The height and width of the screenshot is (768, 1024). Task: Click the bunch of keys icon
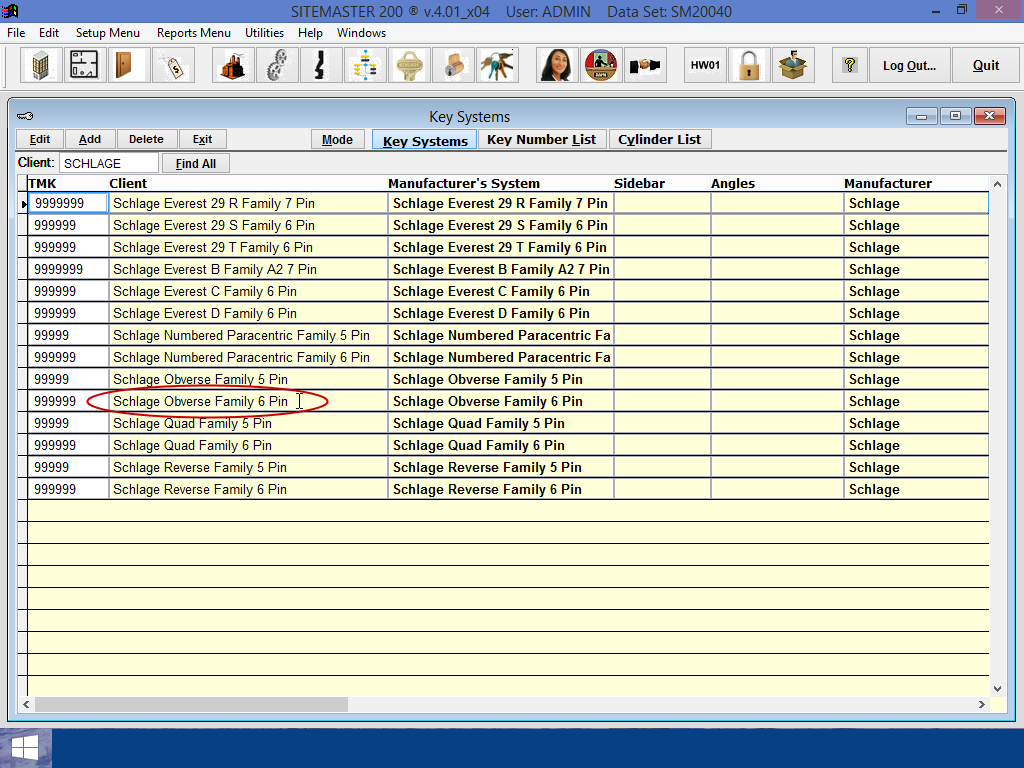pyautogui.click(x=497, y=65)
